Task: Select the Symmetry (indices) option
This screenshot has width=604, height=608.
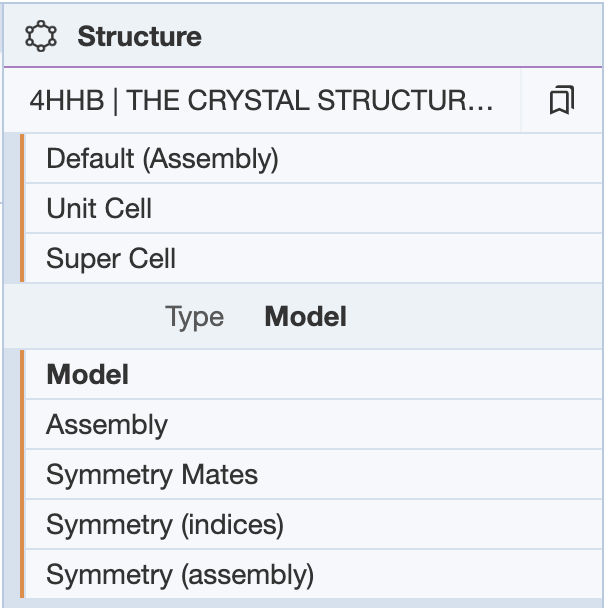Action: (165, 524)
